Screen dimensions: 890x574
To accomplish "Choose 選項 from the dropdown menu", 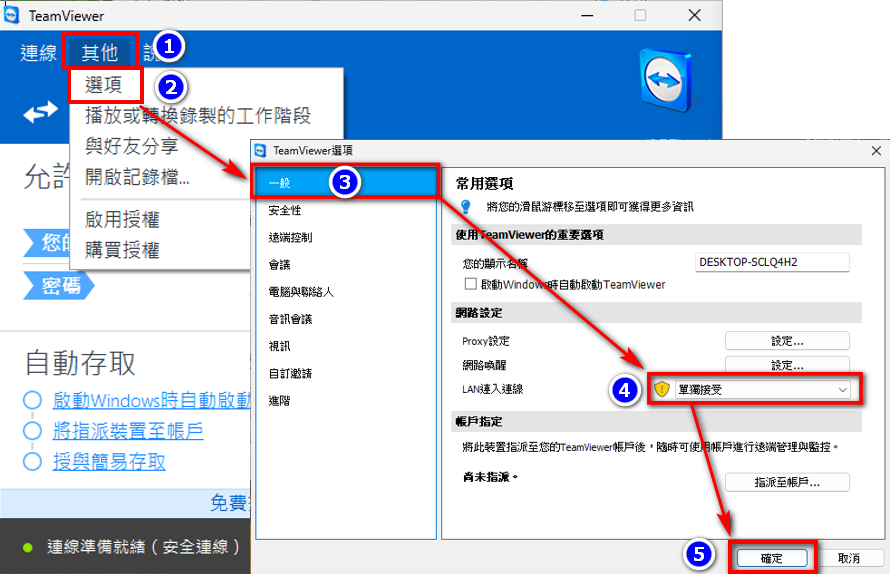I will click(x=104, y=86).
